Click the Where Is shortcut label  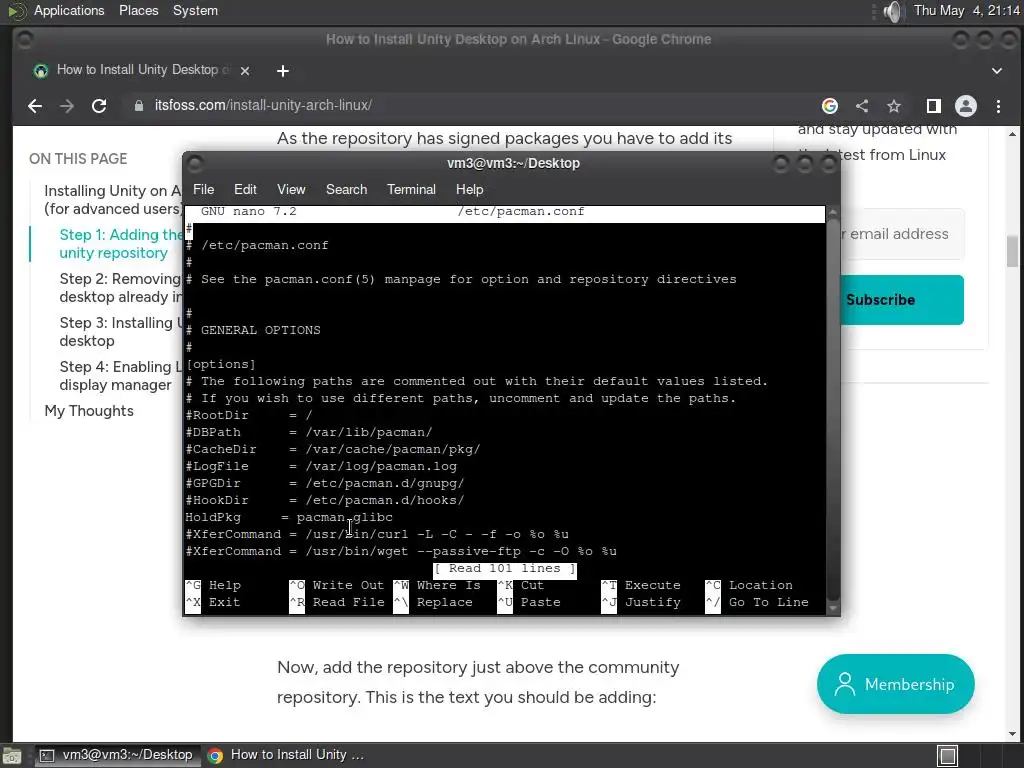(x=449, y=585)
